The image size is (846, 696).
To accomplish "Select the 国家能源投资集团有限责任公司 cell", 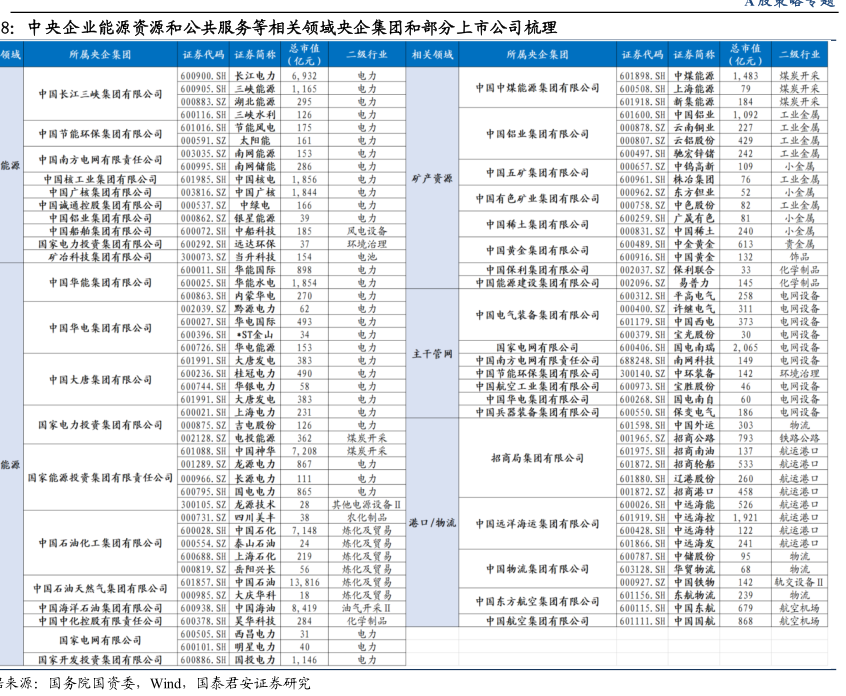I will pos(99,477).
